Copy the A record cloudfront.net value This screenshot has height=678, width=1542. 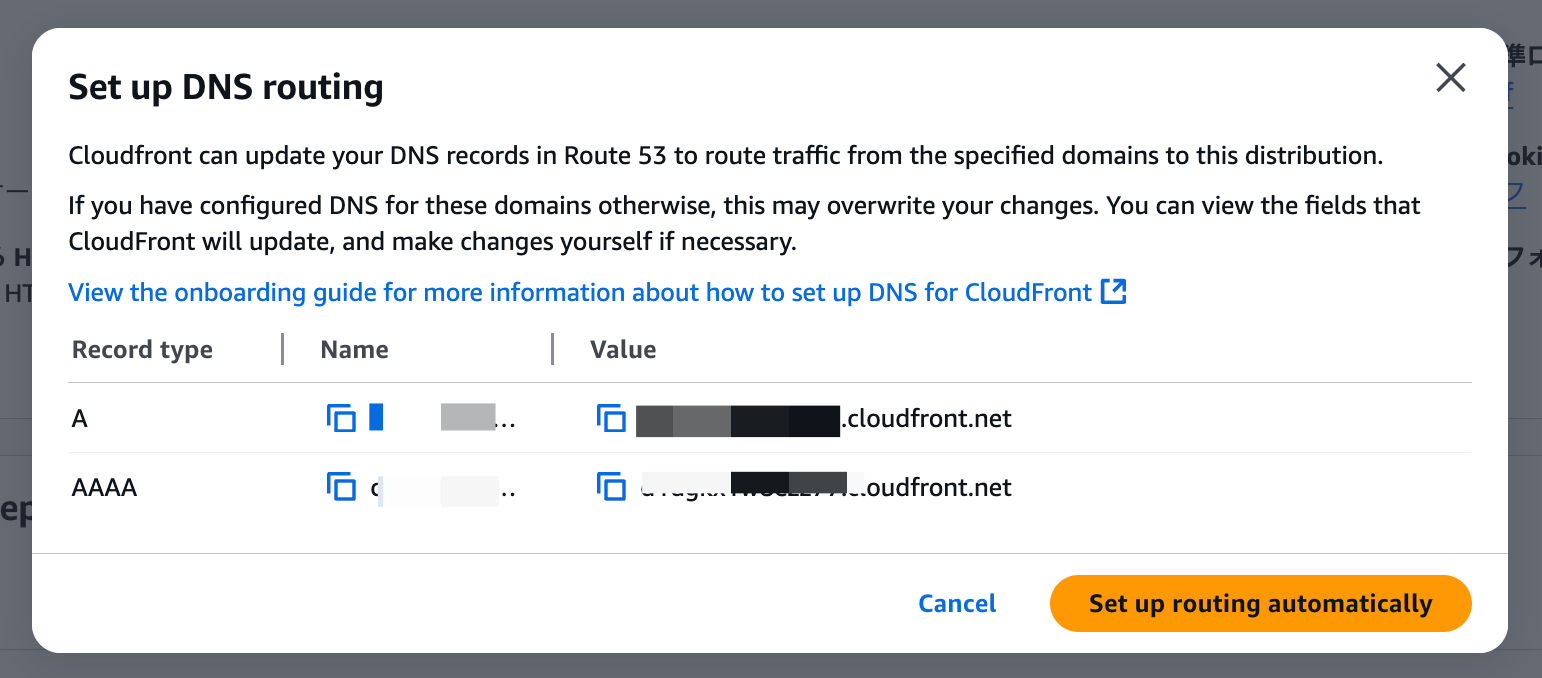pyautogui.click(x=611, y=418)
